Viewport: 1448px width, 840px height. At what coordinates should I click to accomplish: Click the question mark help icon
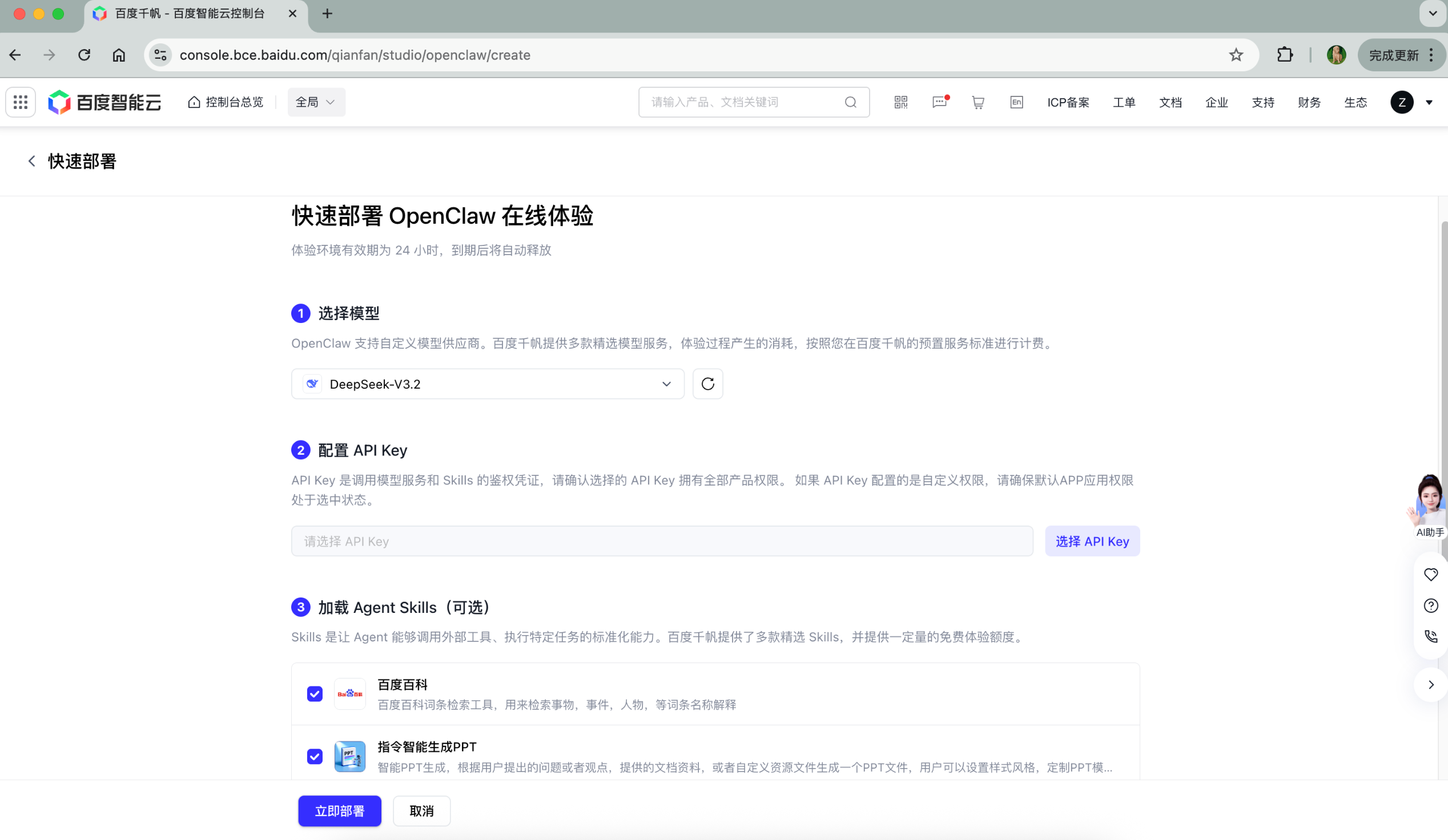1431,605
